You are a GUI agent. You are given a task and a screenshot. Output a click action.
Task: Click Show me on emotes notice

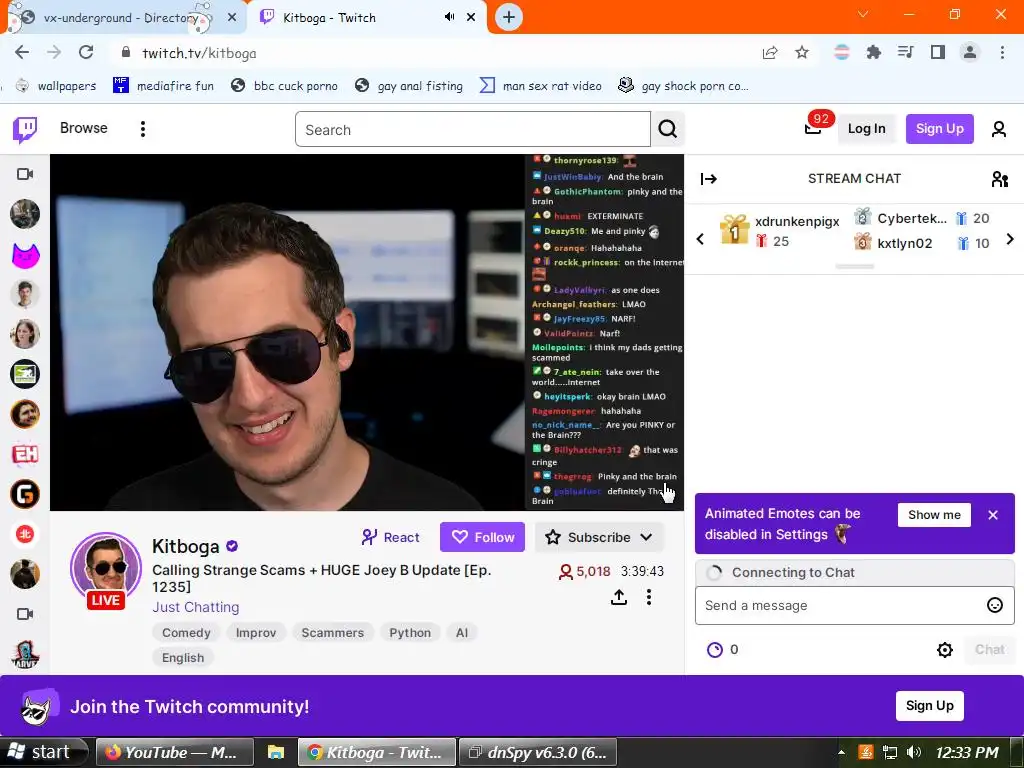tap(934, 515)
